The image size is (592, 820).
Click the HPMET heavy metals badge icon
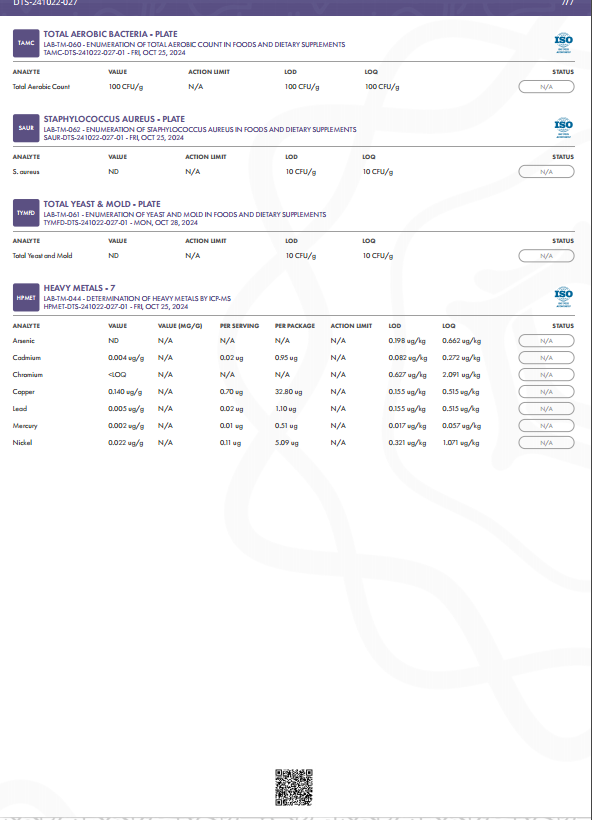[26, 298]
